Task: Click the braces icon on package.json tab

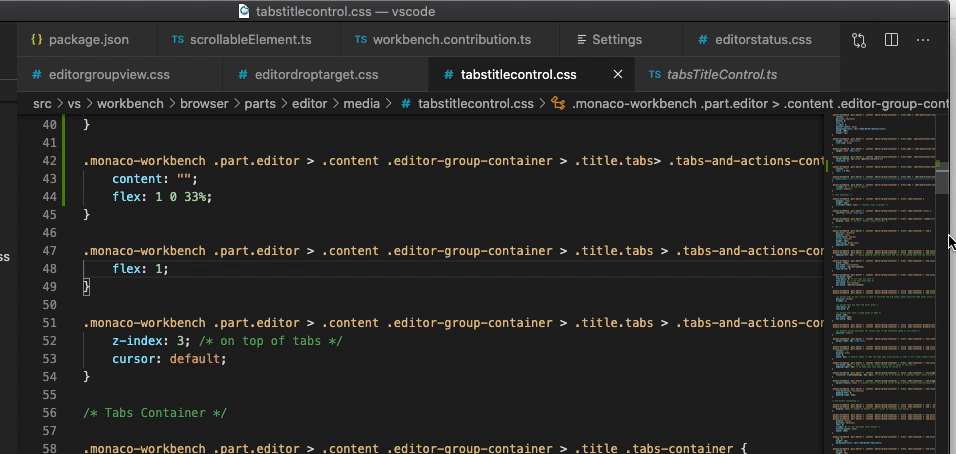Action: pyautogui.click(x=37, y=40)
